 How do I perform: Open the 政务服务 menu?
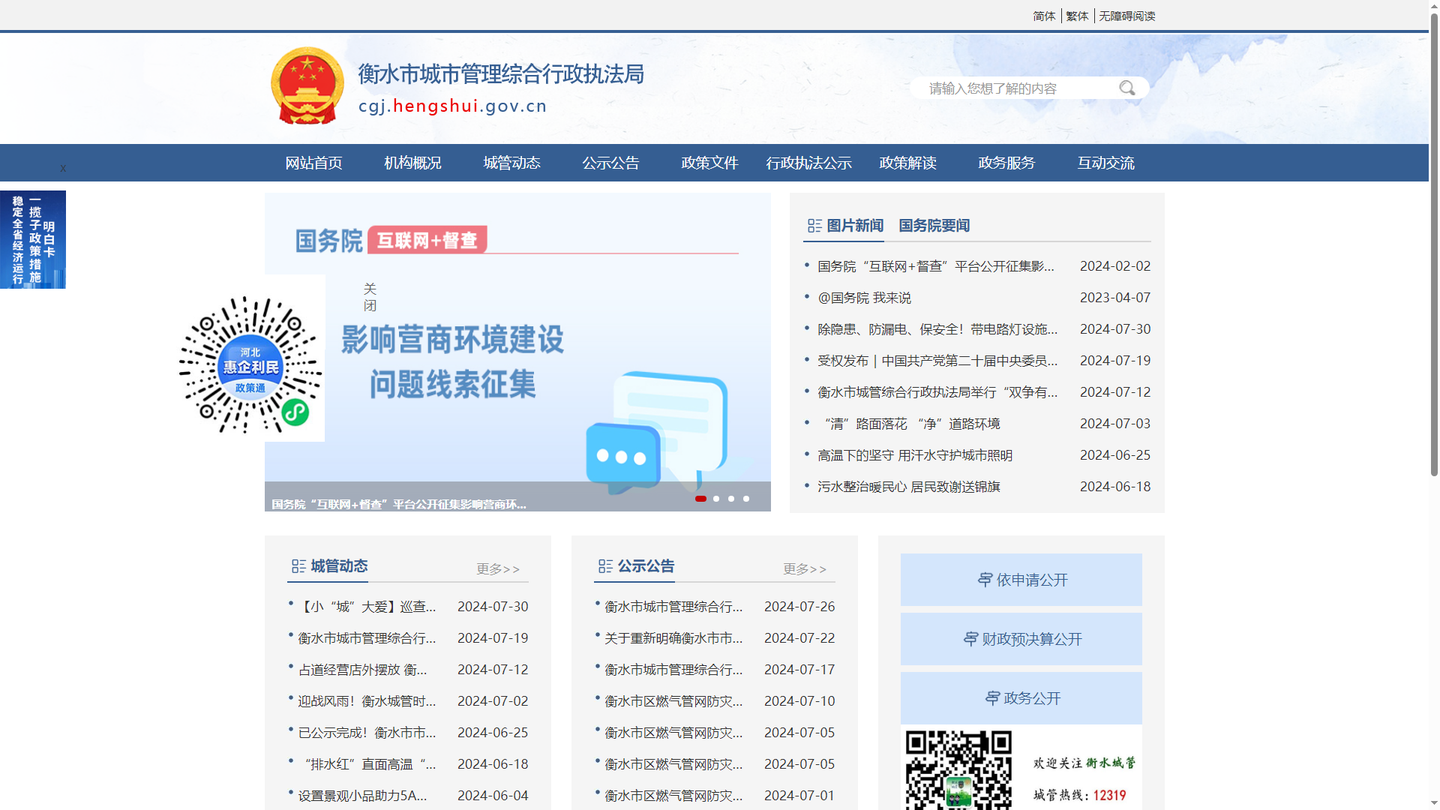coord(1007,163)
